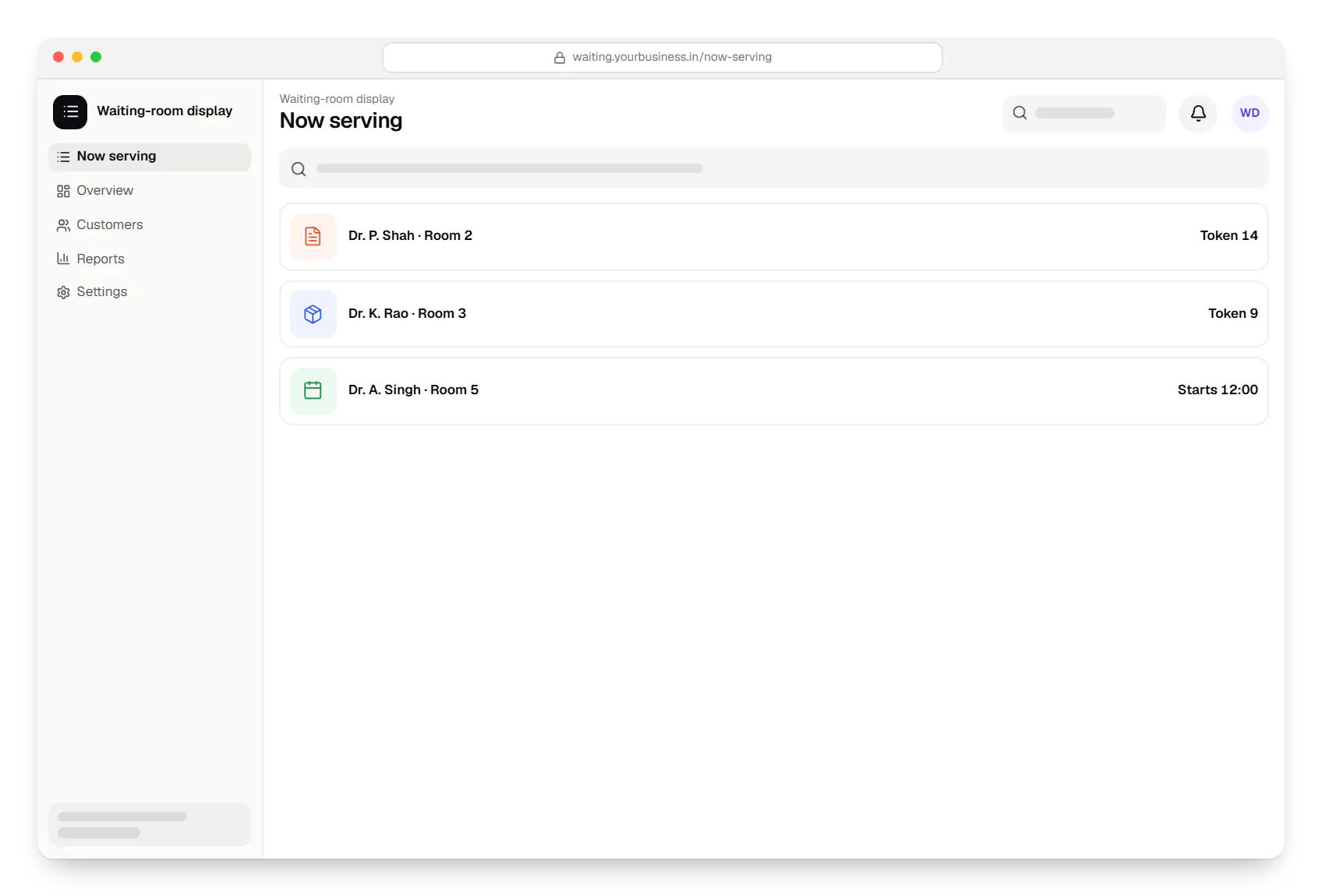1322x896 pixels.
Task: Go to the Customers page
Action: (x=150, y=225)
